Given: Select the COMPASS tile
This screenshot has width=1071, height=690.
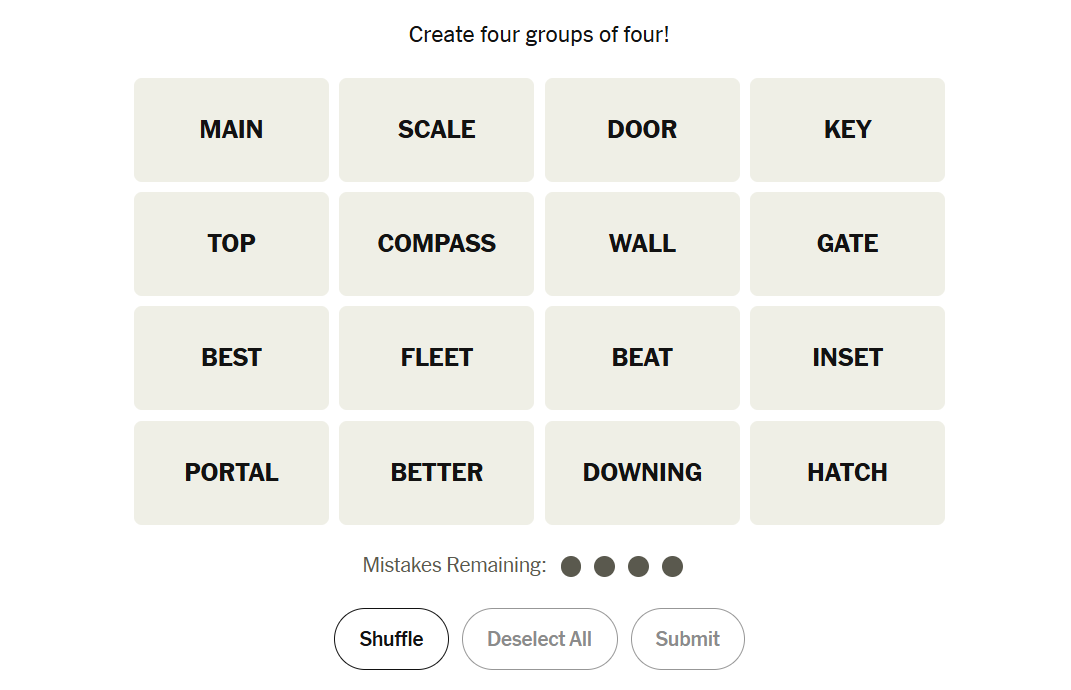Looking at the screenshot, I should 436,244.
